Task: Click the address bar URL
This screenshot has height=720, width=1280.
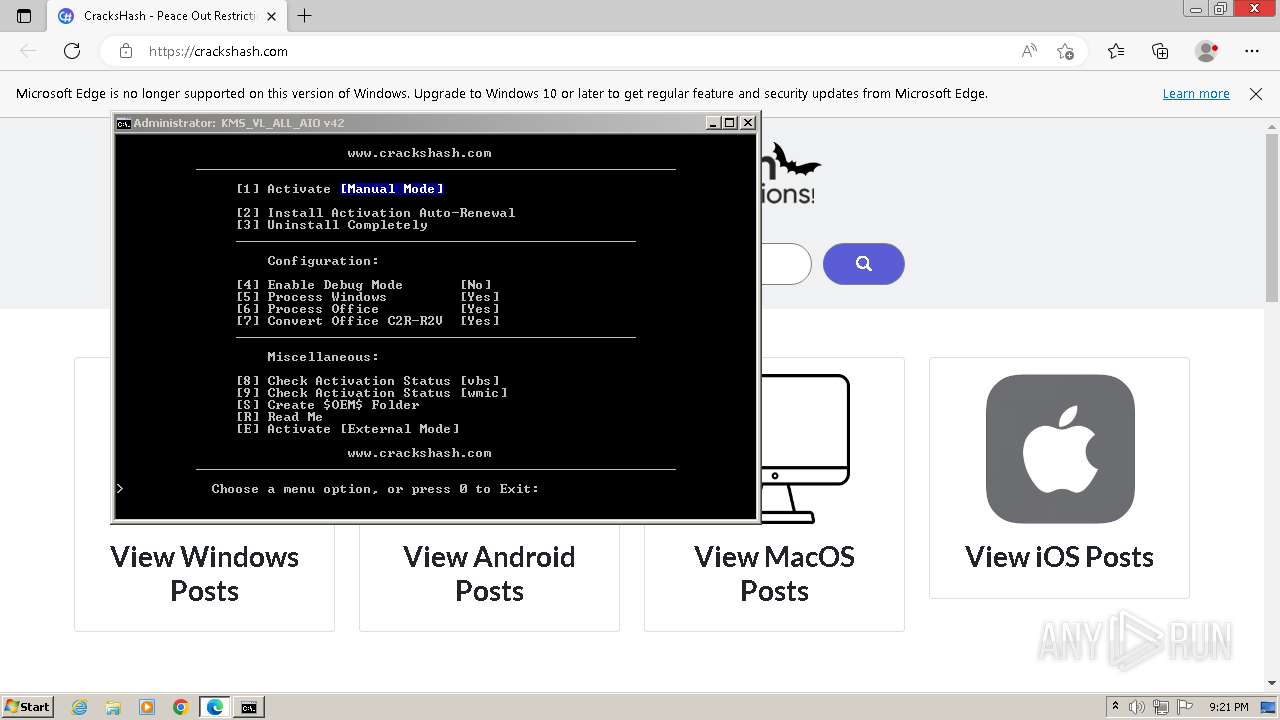Action: click(218, 51)
